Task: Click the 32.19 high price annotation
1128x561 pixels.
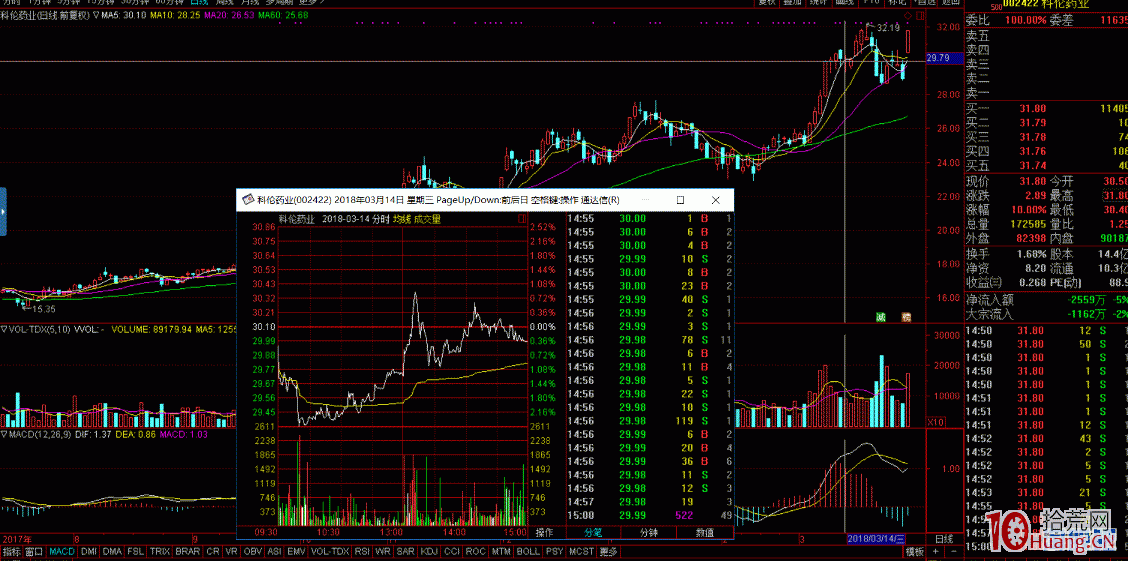Action: coord(889,28)
